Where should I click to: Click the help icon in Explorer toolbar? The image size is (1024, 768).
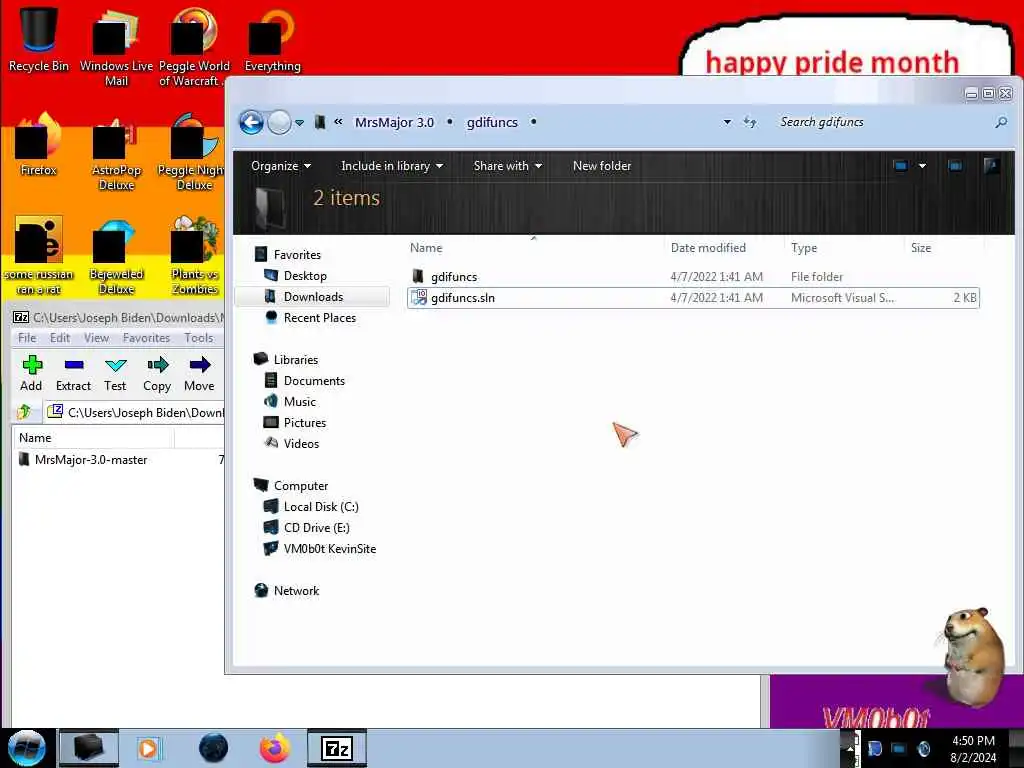[x=991, y=166]
